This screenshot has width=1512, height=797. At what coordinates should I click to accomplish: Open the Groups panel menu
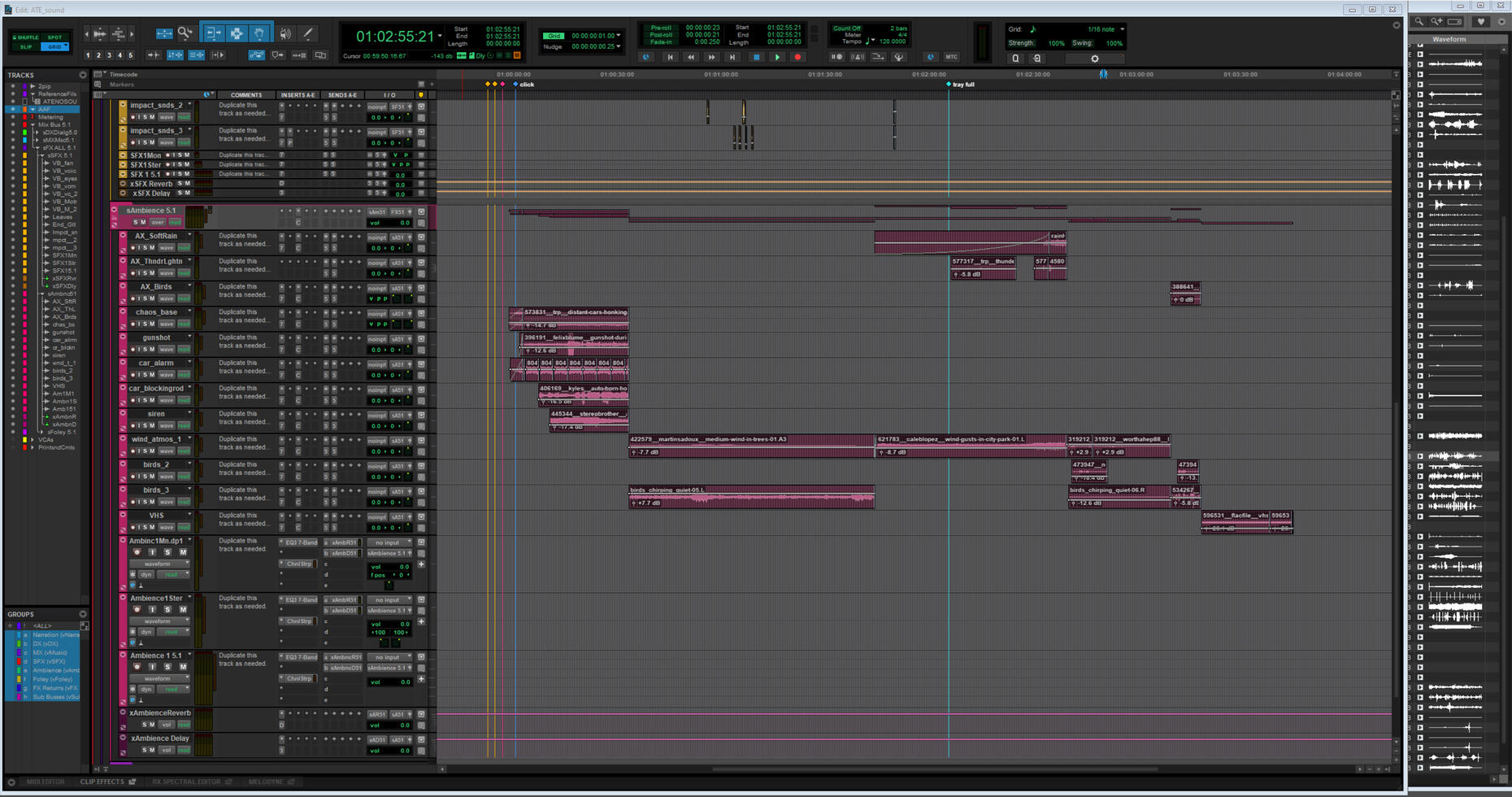tap(83, 614)
